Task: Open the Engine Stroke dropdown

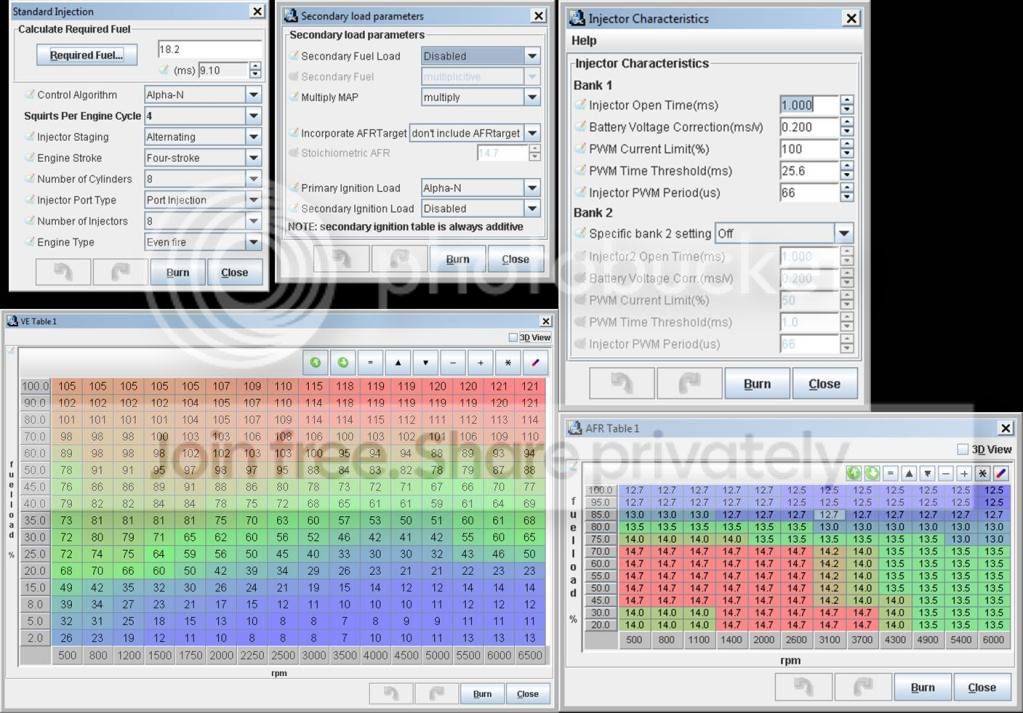Action: 254,157
